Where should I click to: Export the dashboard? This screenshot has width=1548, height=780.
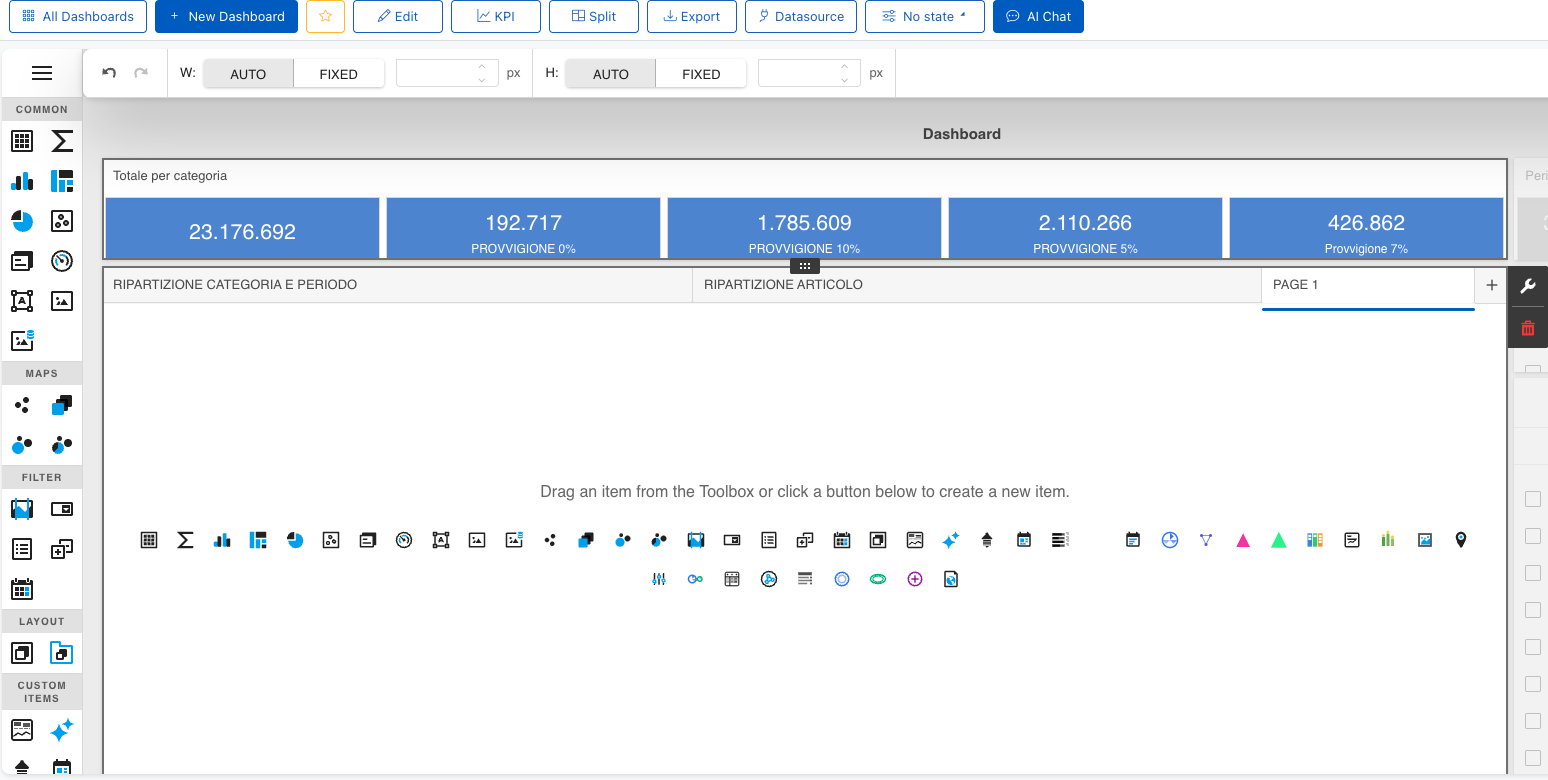click(692, 16)
